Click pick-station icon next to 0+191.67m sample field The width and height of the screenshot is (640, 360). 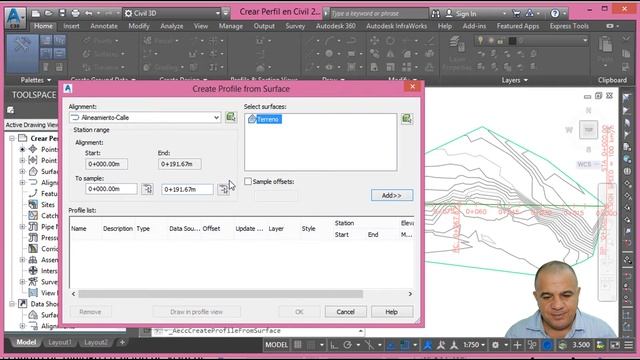click(224, 189)
